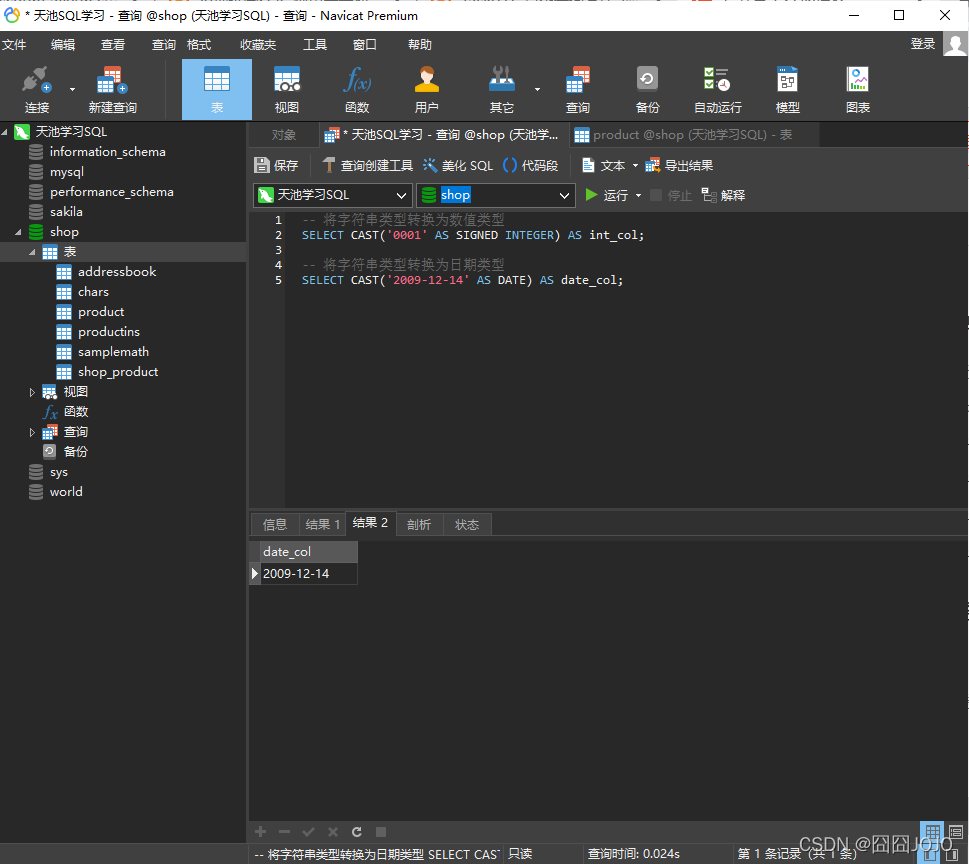Open the 其它 dropdown arrow
Screen dimensions: 969x864
click(x=537, y=90)
